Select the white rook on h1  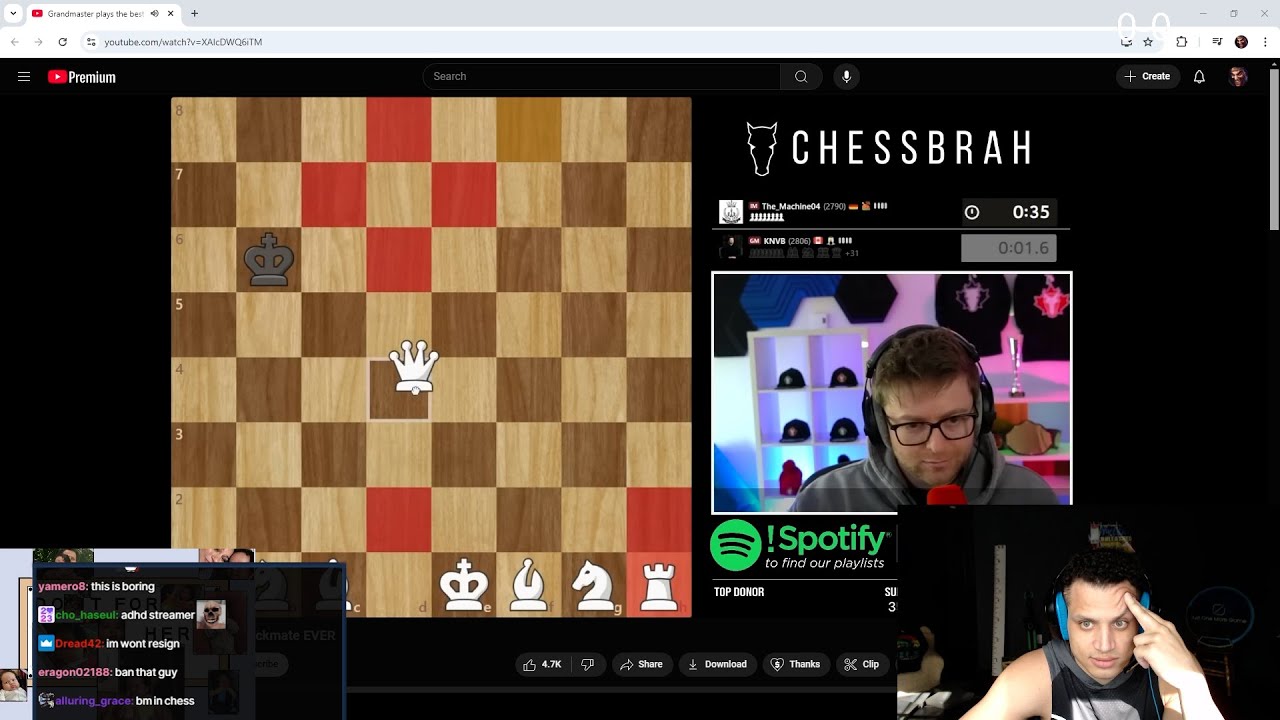click(x=659, y=586)
